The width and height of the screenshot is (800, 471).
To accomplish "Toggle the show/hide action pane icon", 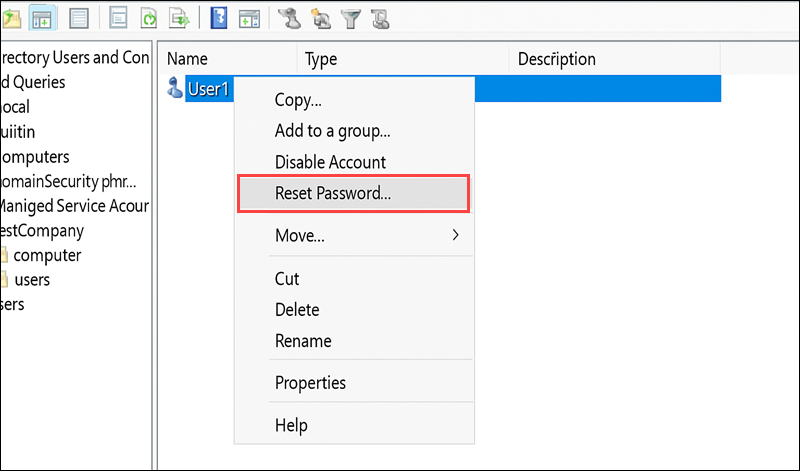I will [249, 19].
